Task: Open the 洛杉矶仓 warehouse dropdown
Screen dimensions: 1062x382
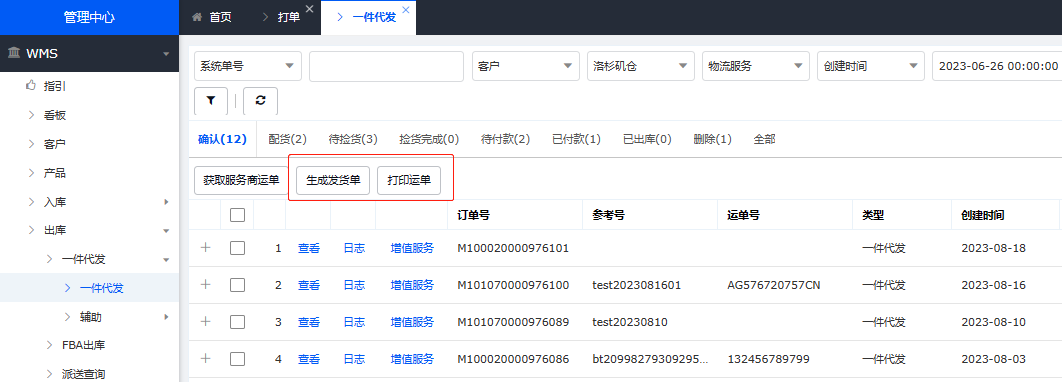Action: click(x=641, y=66)
